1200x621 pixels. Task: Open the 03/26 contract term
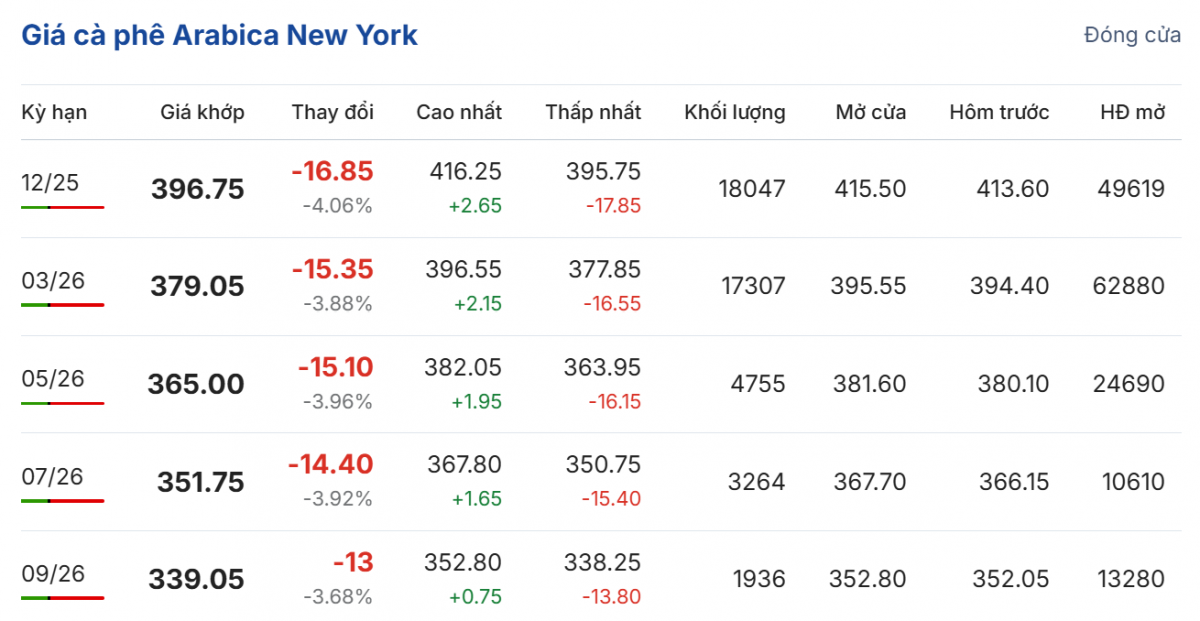click(50, 280)
